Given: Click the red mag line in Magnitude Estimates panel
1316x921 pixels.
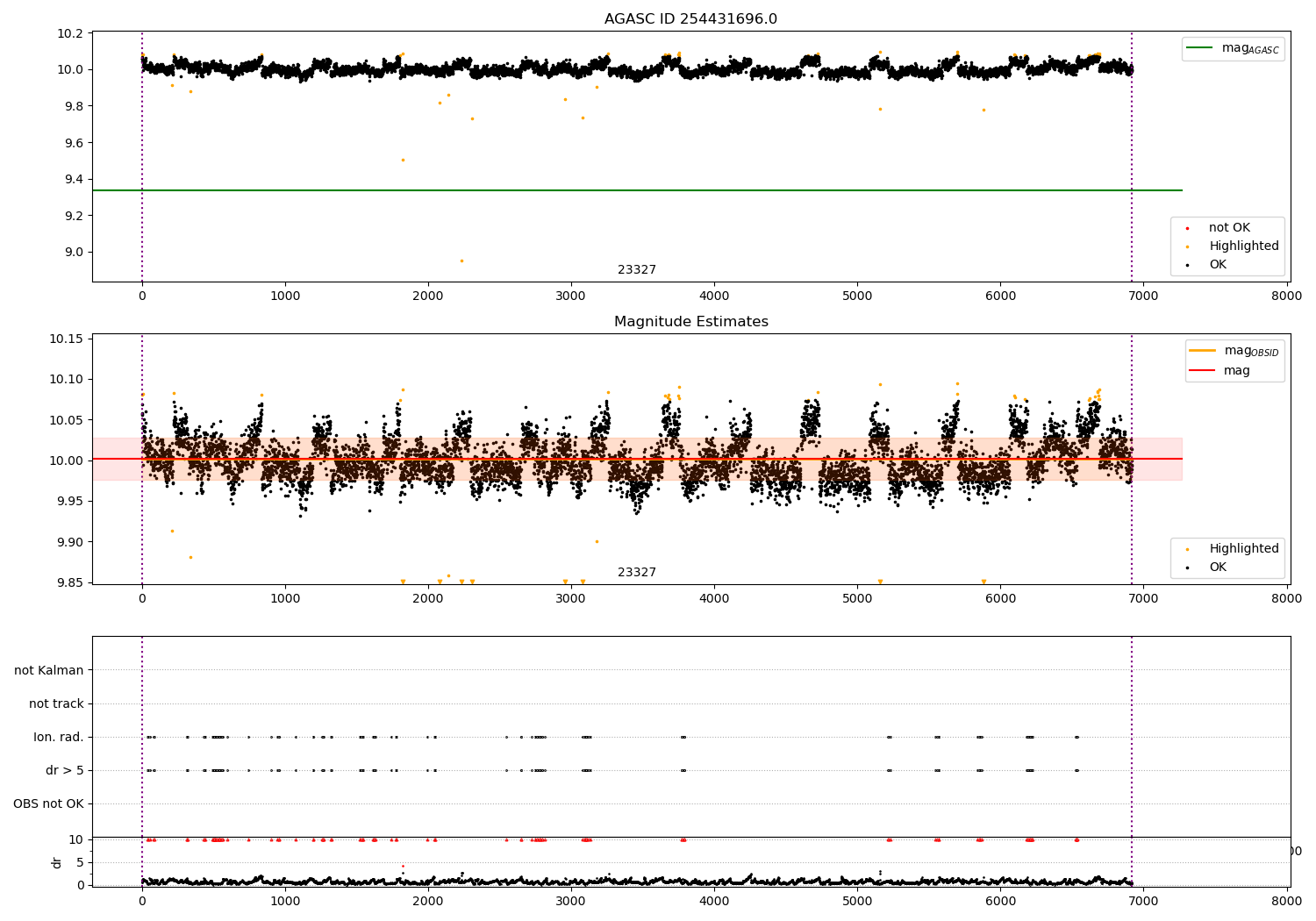Looking at the screenshot, I should point(637,459).
